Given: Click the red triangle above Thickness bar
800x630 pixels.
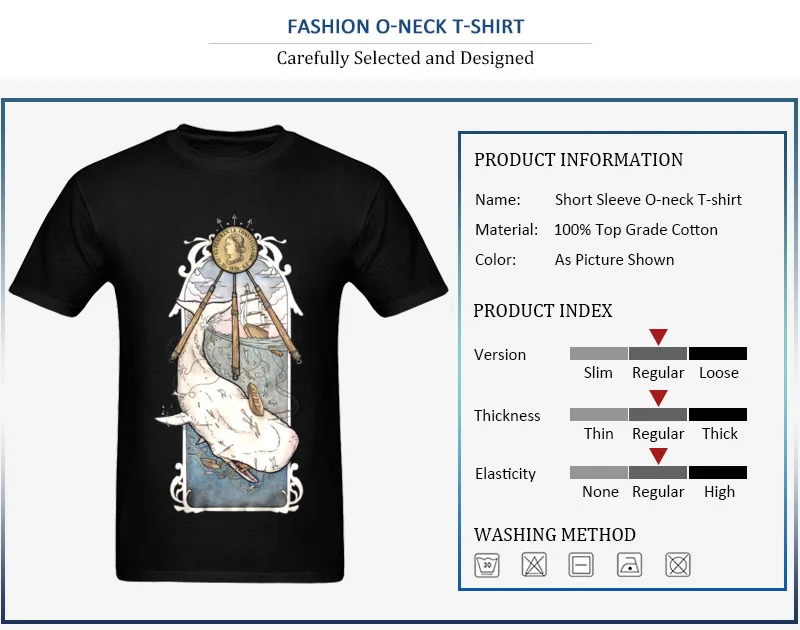Looking at the screenshot, I should (658, 398).
